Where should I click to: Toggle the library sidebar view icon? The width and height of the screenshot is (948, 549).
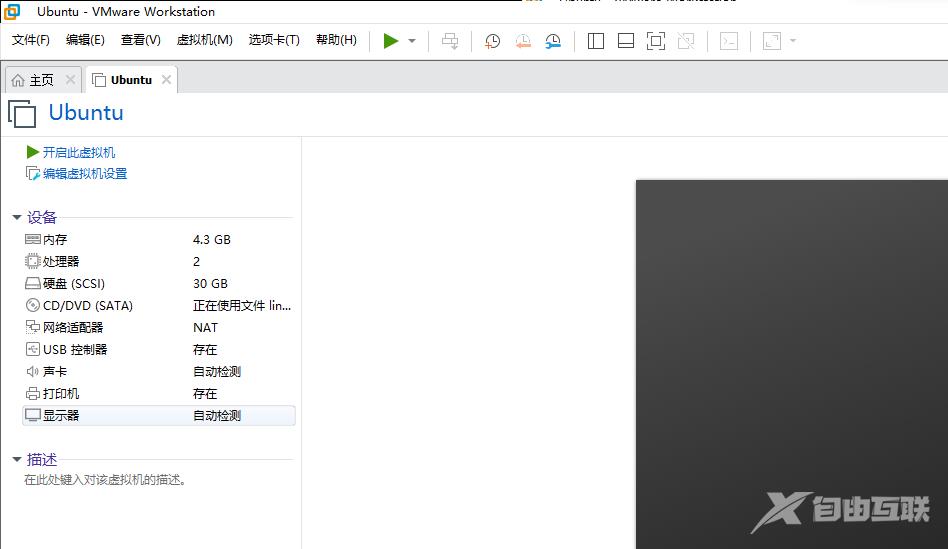[596, 41]
